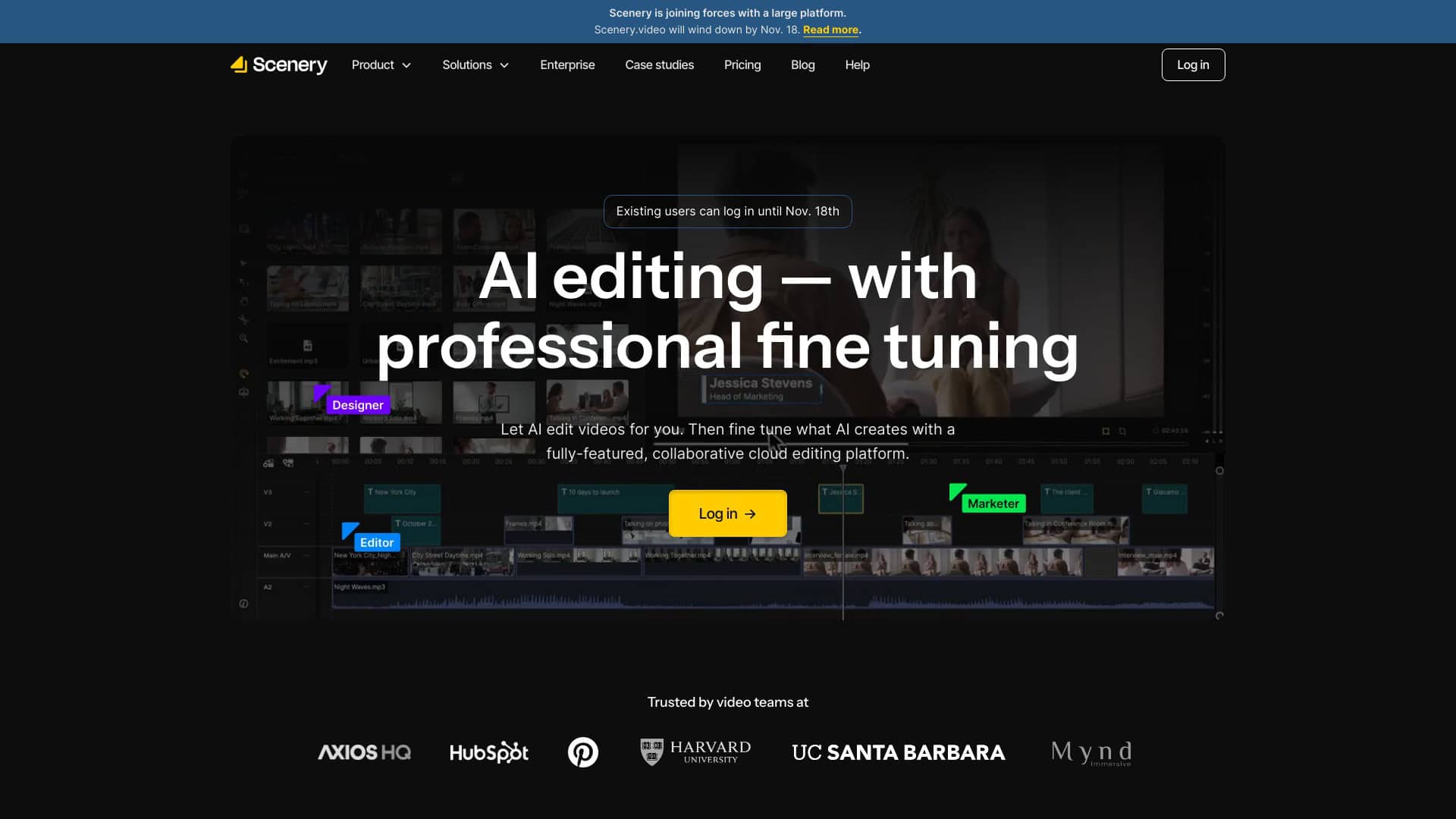Viewport: 1456px width, 819px height.
Task: Click the info icon at the editor's bottom-left
Action: [x=243, y=603]
